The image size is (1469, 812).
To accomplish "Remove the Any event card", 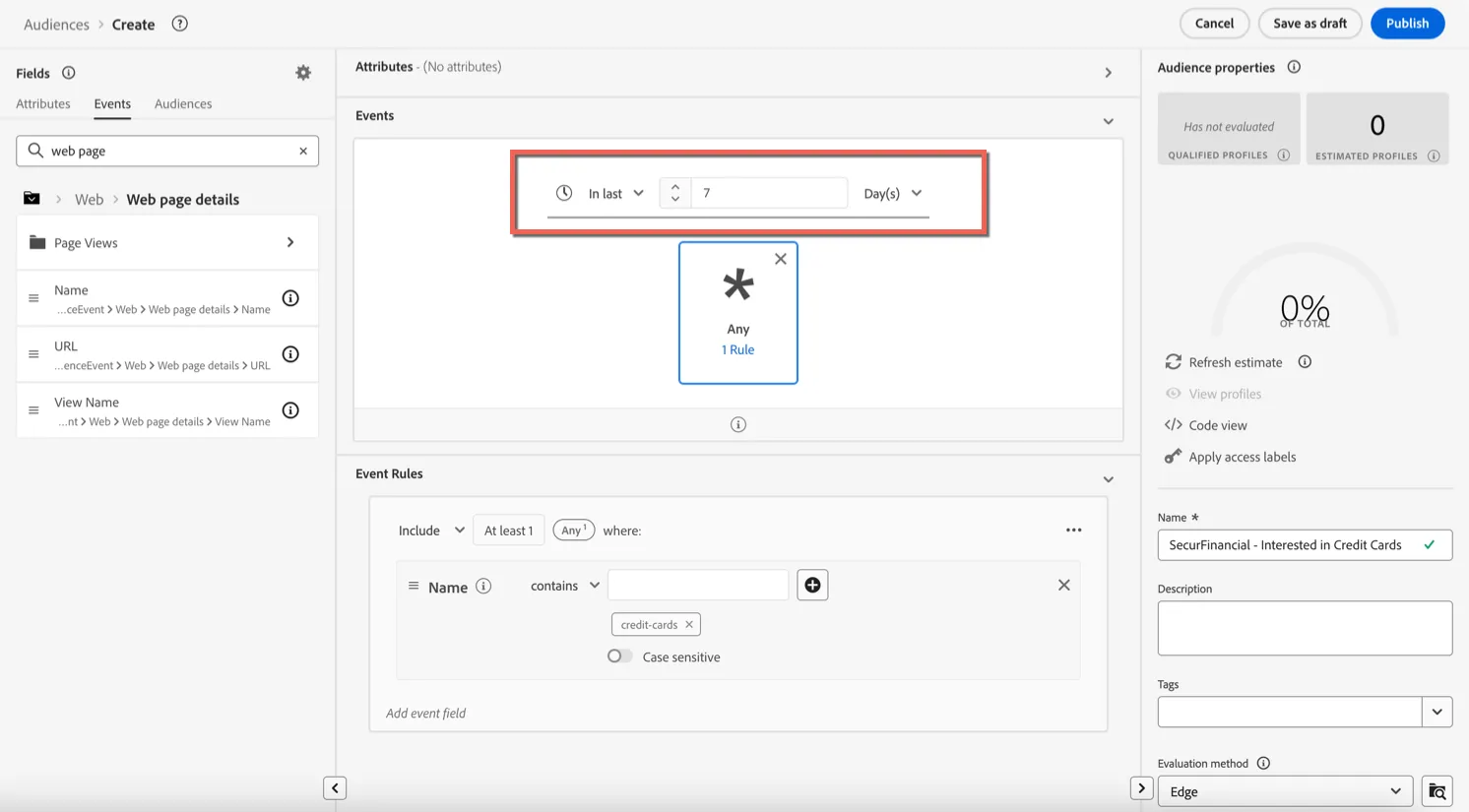I will coord(781,259).
